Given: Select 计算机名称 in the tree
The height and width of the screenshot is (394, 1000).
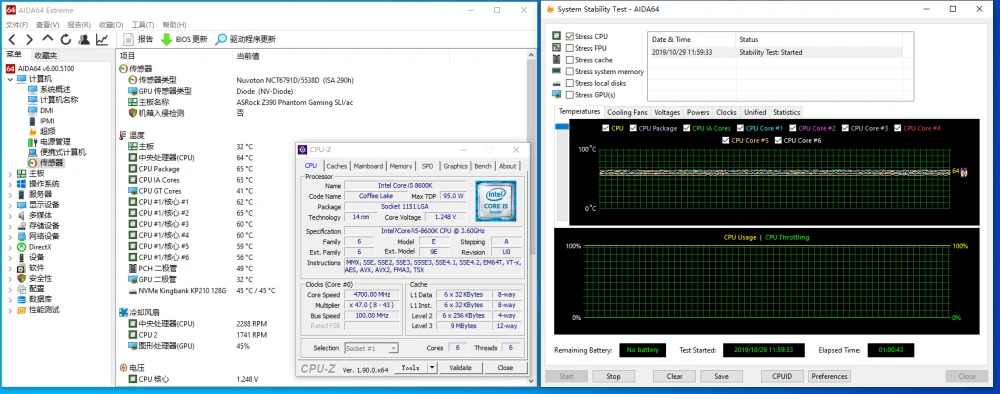Looking at the screenshot, I should (x=53, y=100).
